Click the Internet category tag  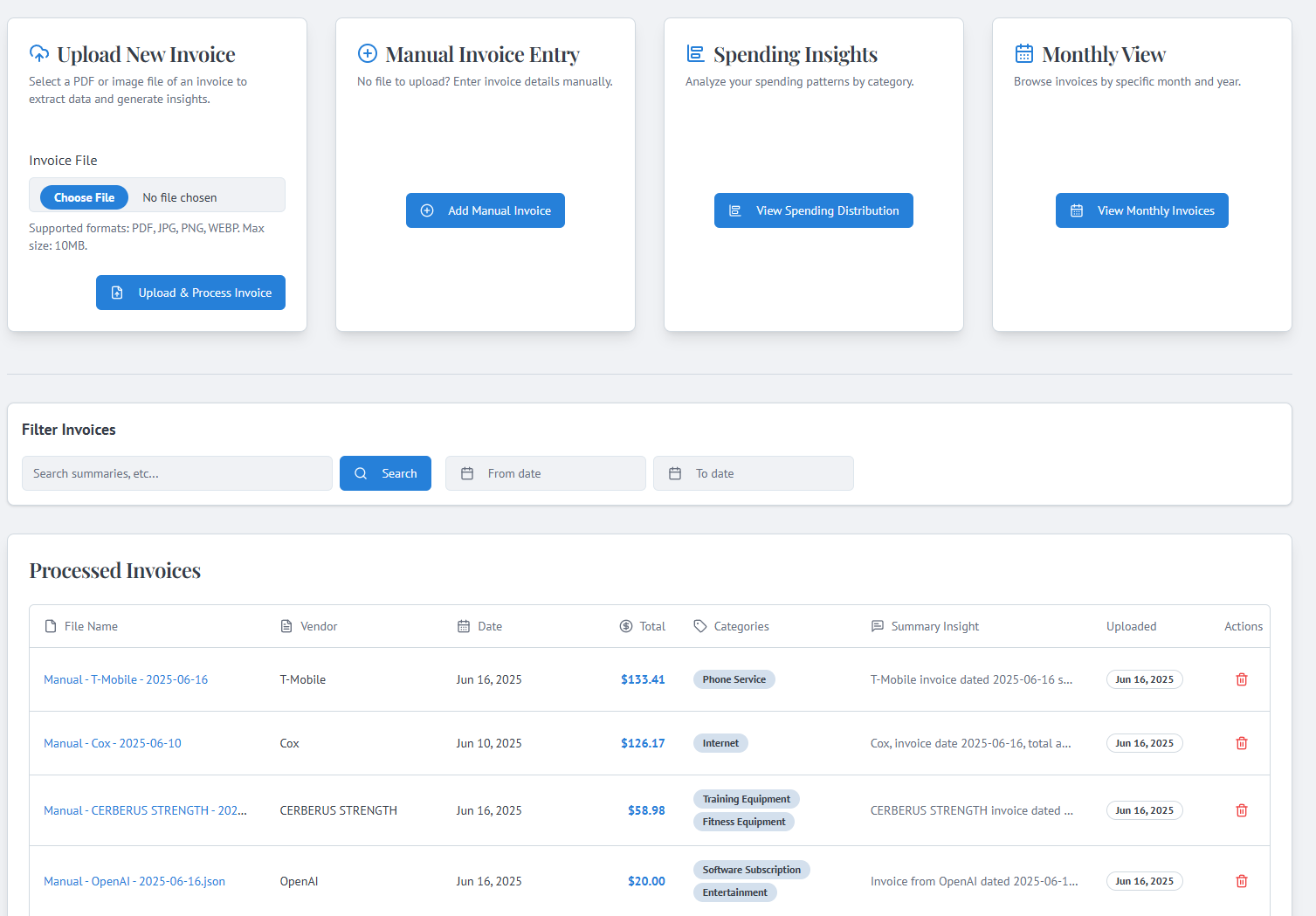pyautogui.click(x=720, y=743)
